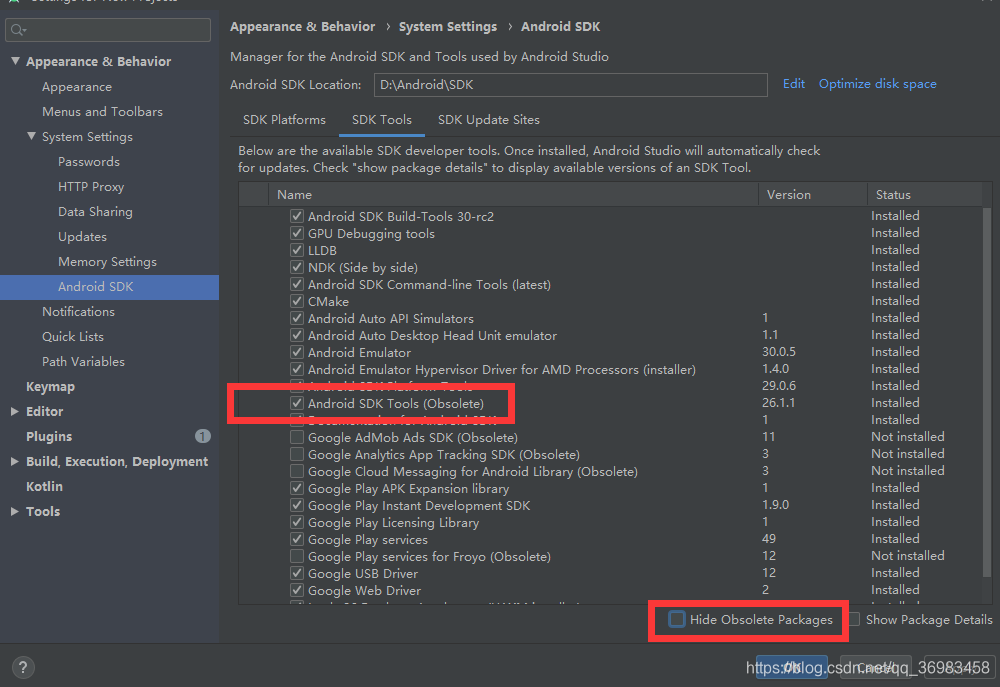Toggle Android Auto API Simulators checkbox
Viewport: 1000px width, 687px height.
pyautogui.click(x=297, y=318)
